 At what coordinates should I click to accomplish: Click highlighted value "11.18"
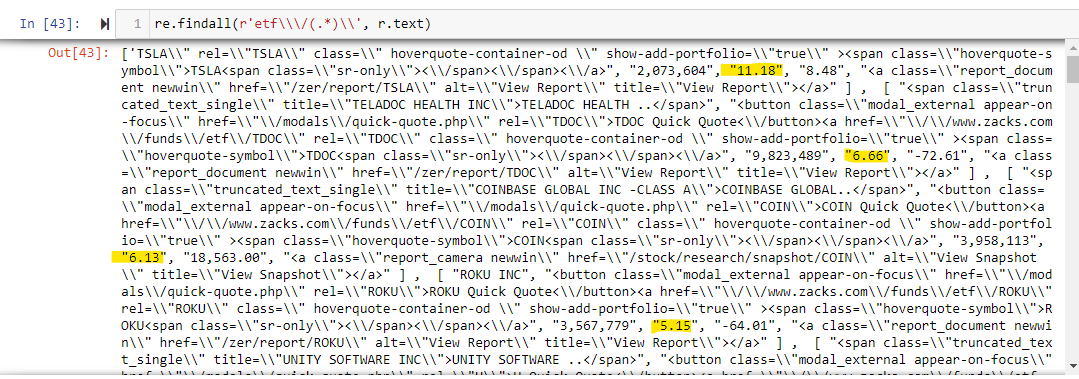click(x=756, y=70)
